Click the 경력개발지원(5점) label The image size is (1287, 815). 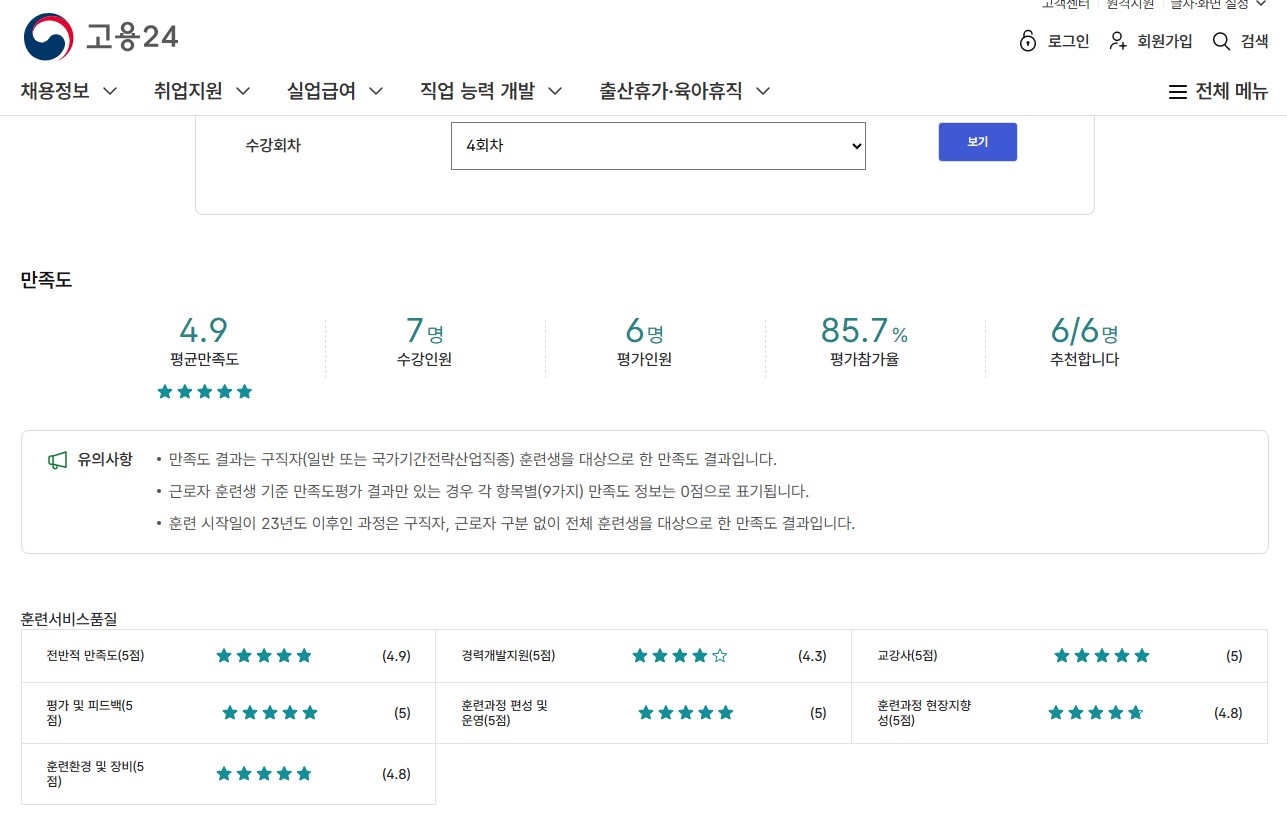coord(508,657)
